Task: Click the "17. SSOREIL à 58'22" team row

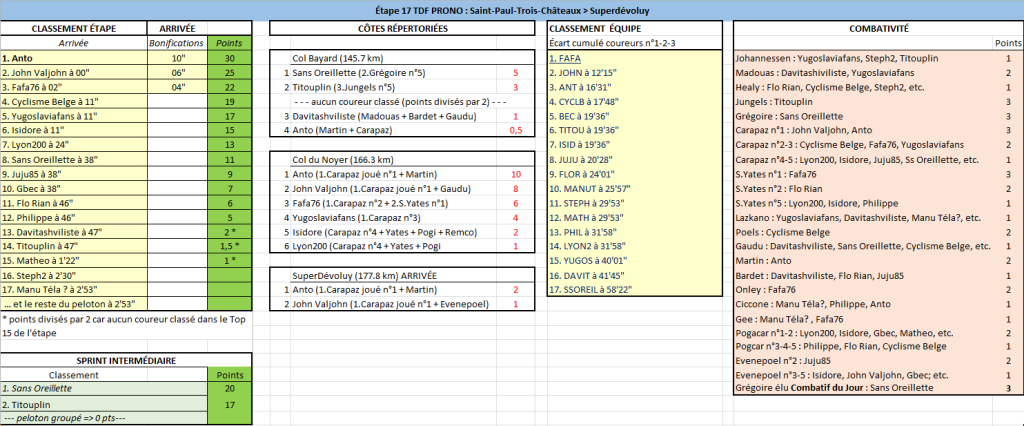Action: 588,288
